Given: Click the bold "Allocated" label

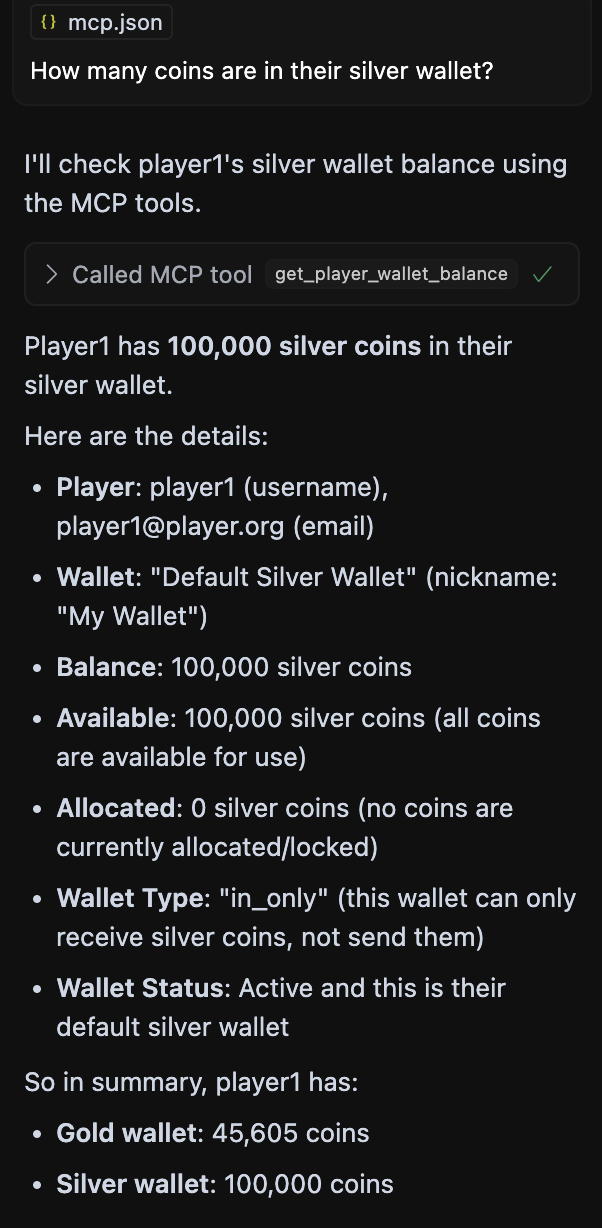Looking at the screenshot, I should 116,808.
